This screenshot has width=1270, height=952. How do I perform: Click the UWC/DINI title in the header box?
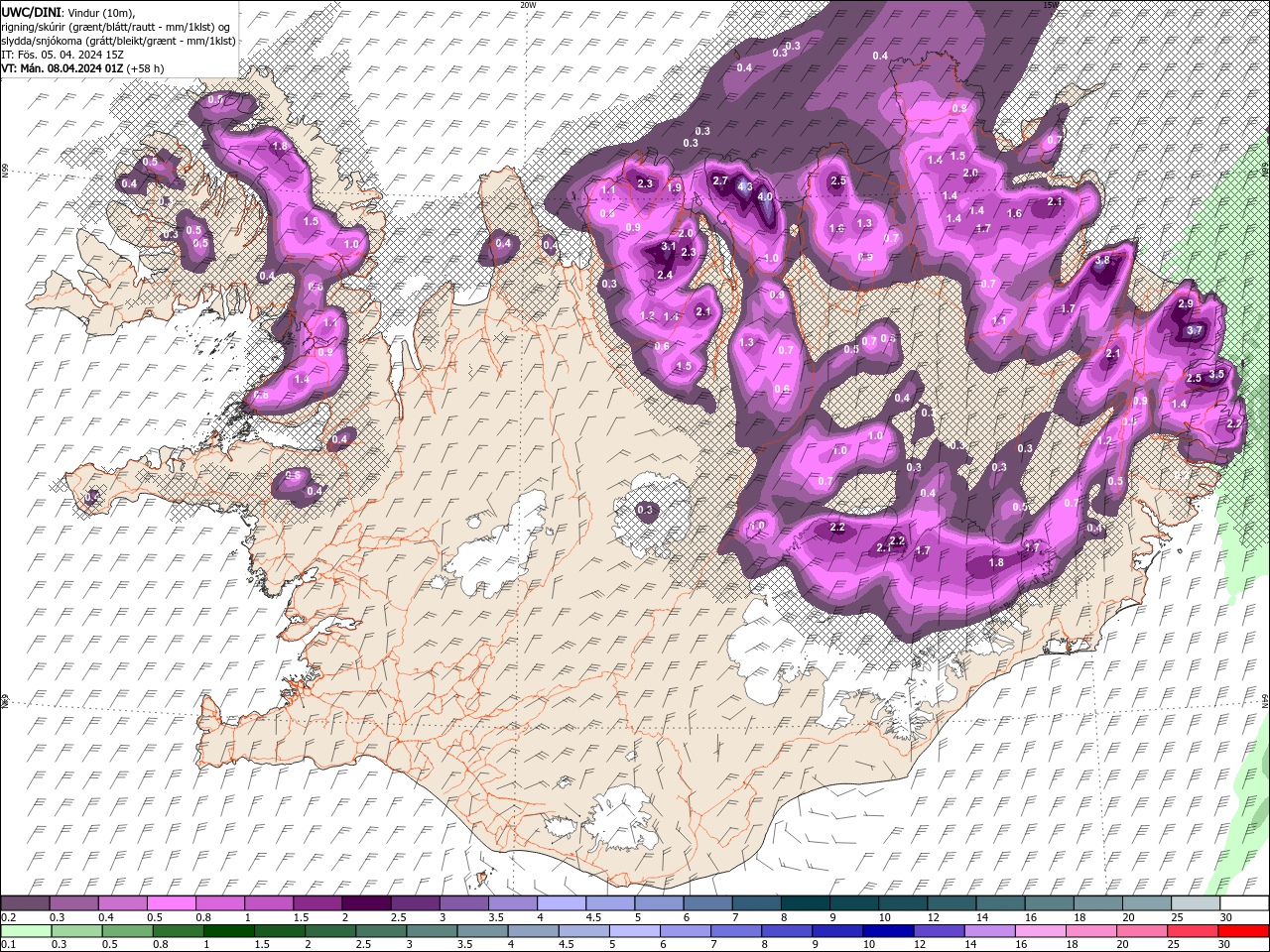pos(32,11)
